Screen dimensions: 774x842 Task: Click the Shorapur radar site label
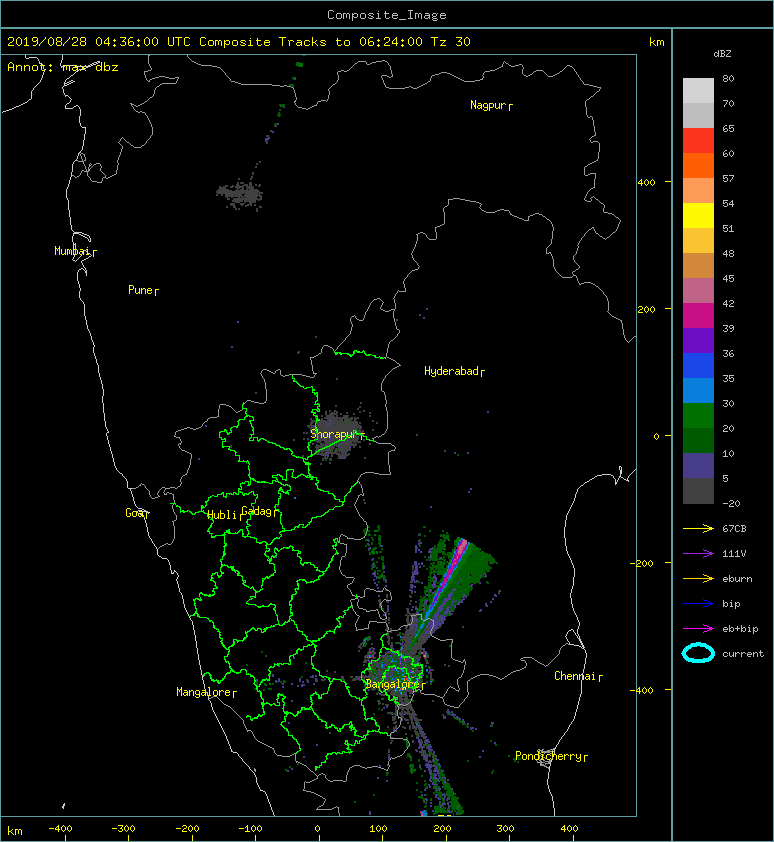pyautogui.click(x=335, y=434)
